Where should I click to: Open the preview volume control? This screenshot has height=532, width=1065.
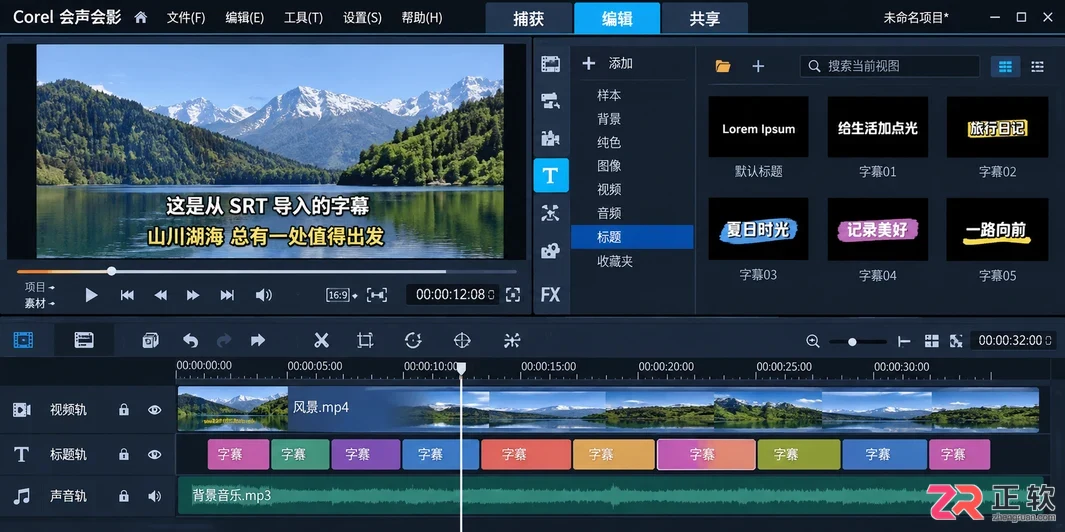[264, 295]
